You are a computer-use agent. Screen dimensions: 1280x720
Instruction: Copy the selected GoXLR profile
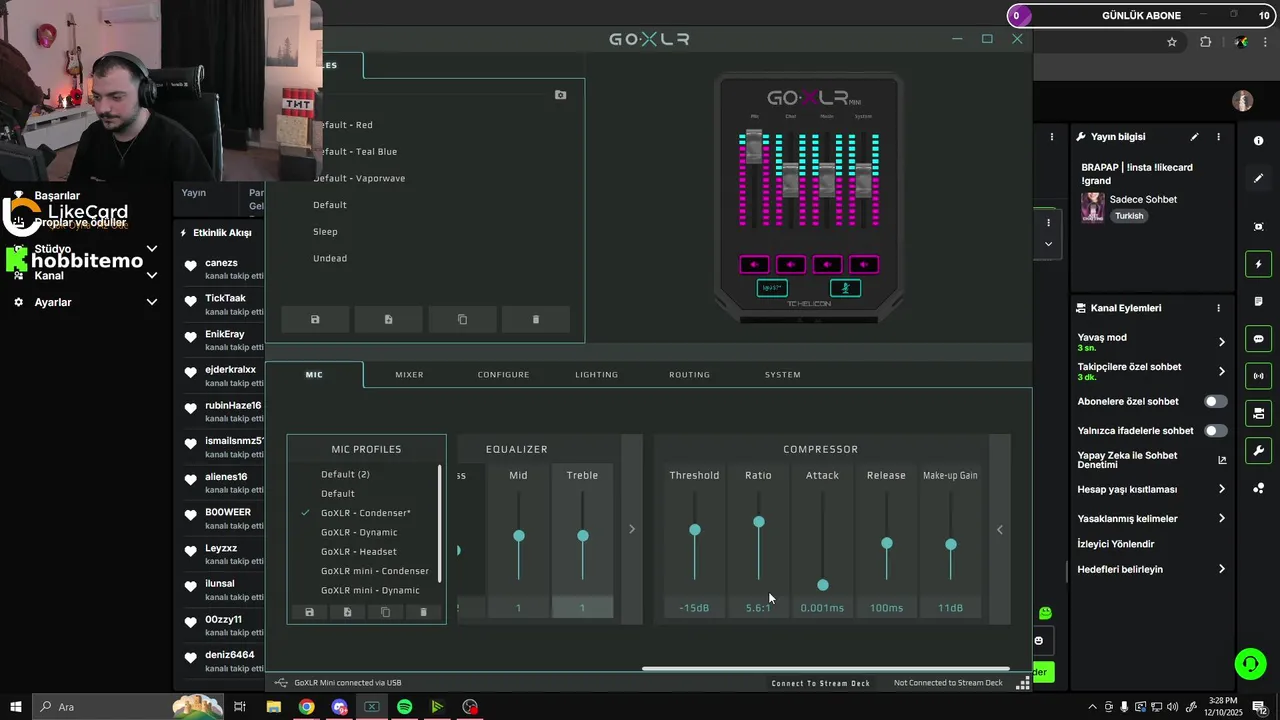[x=462, y=319]
